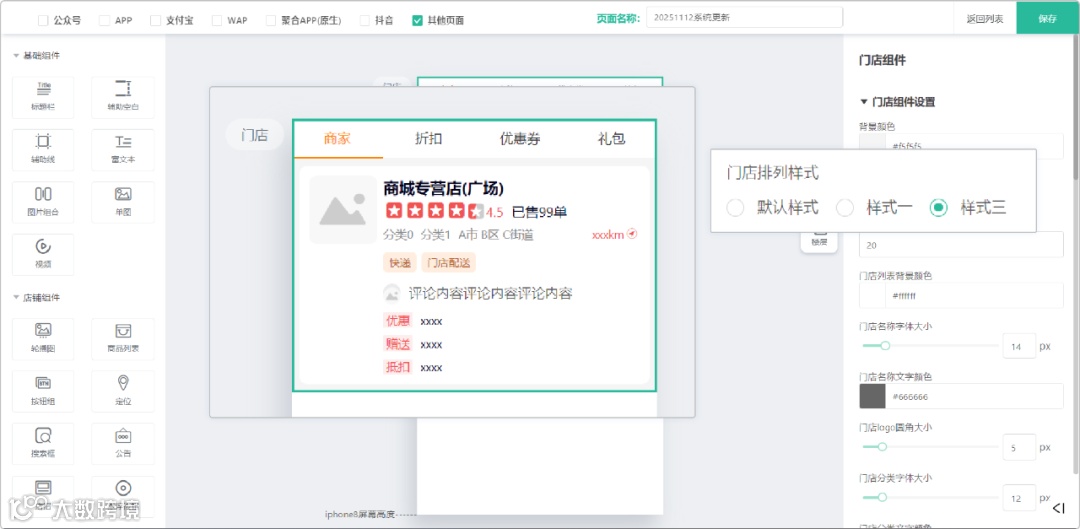Image resolution: width=1080 pixels, height=529 pixels.
Task: Open the 门店名称文字颜色 gray swatch
Action: [872, 397]
